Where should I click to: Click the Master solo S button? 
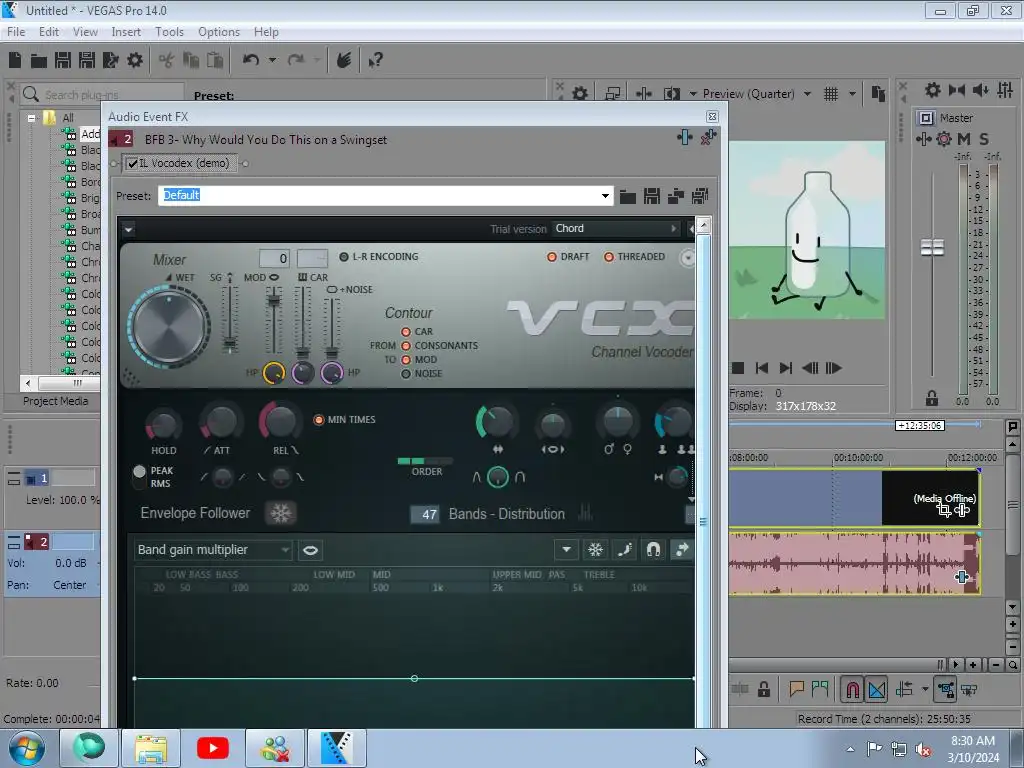click(x=984, y=139)
